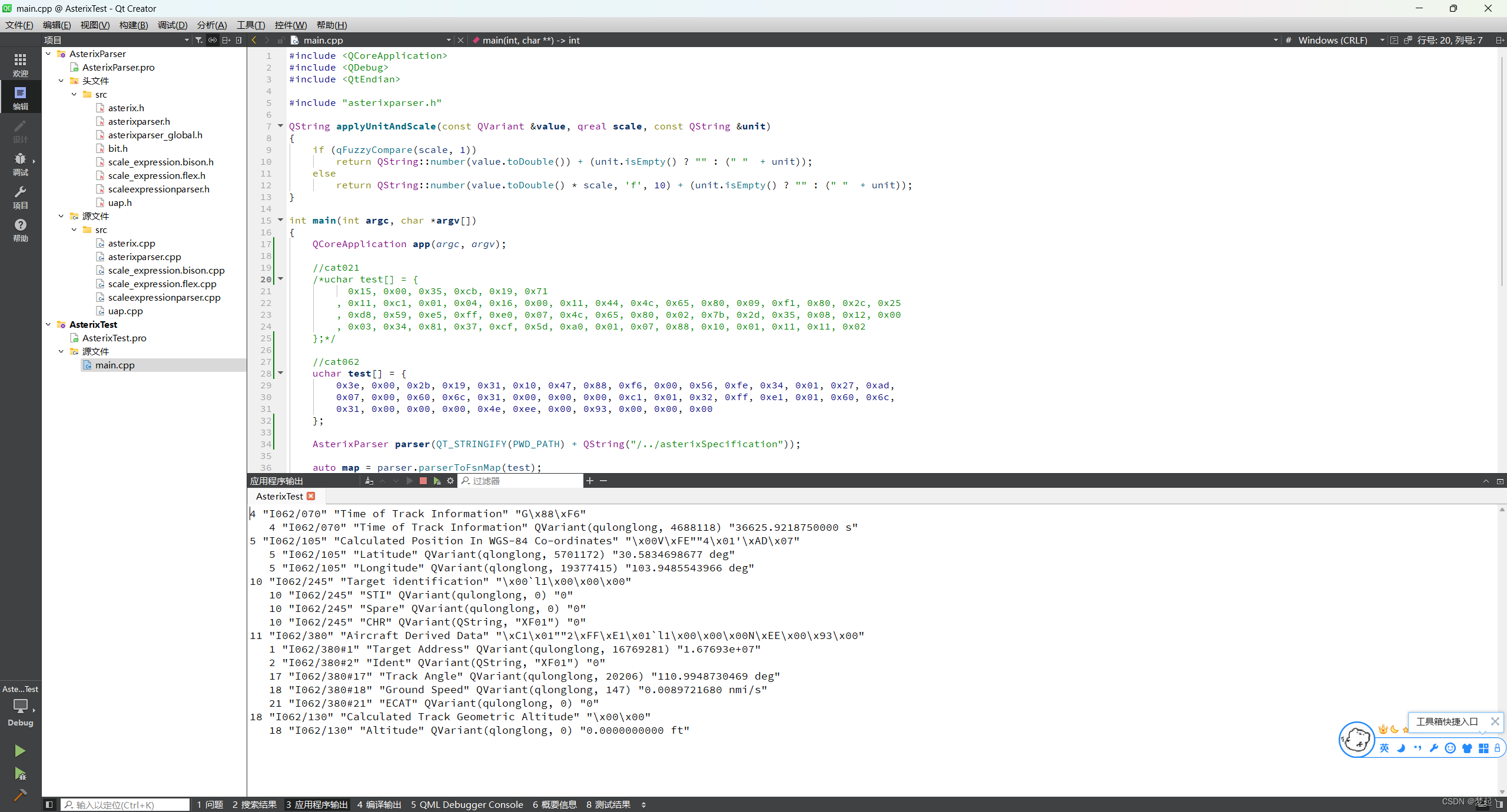The image size is (1507, 812).
Task: Switch to 4 编译输出 output tab
Action: pos(379,804)
